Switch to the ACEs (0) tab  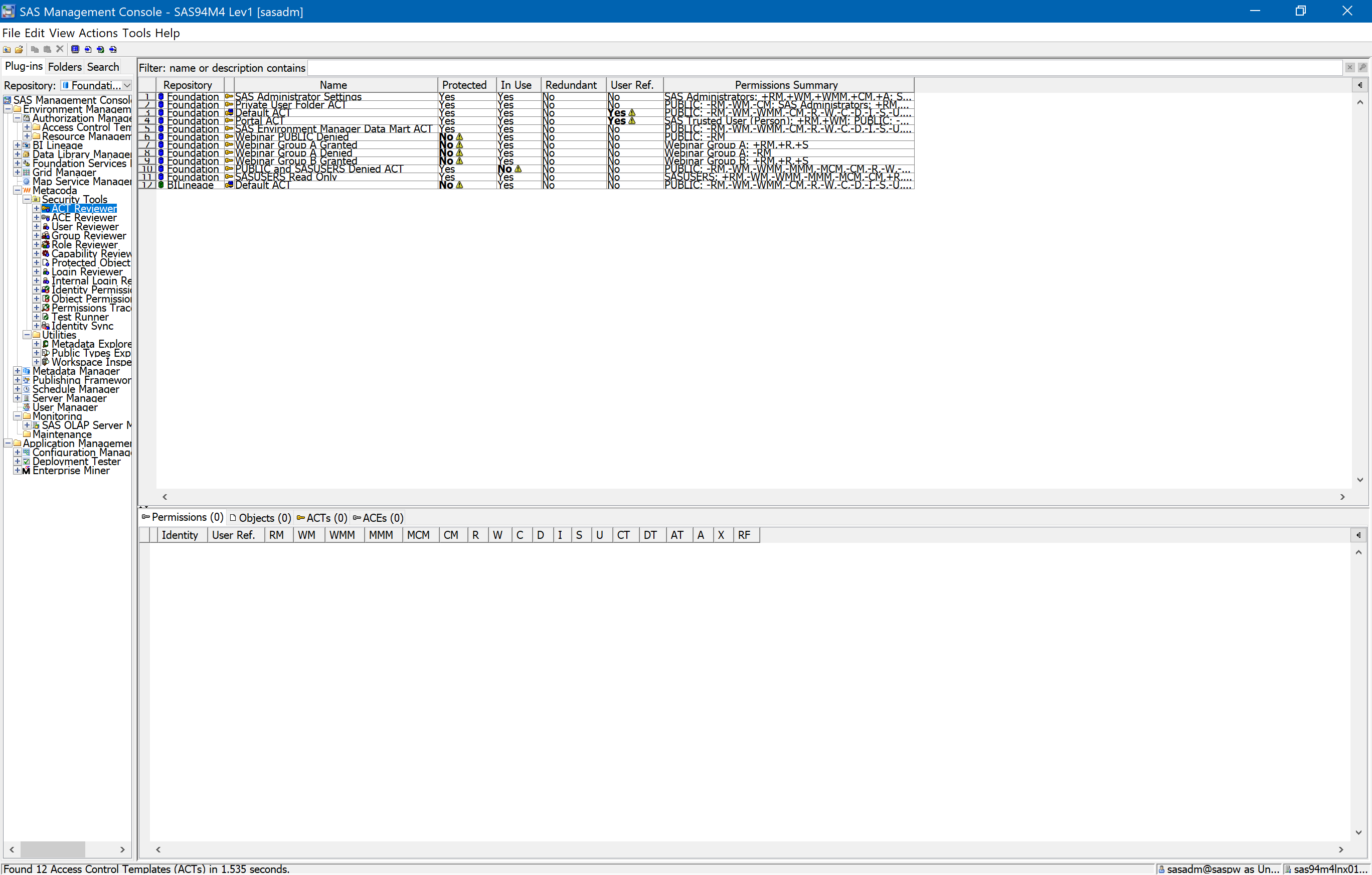378,518
